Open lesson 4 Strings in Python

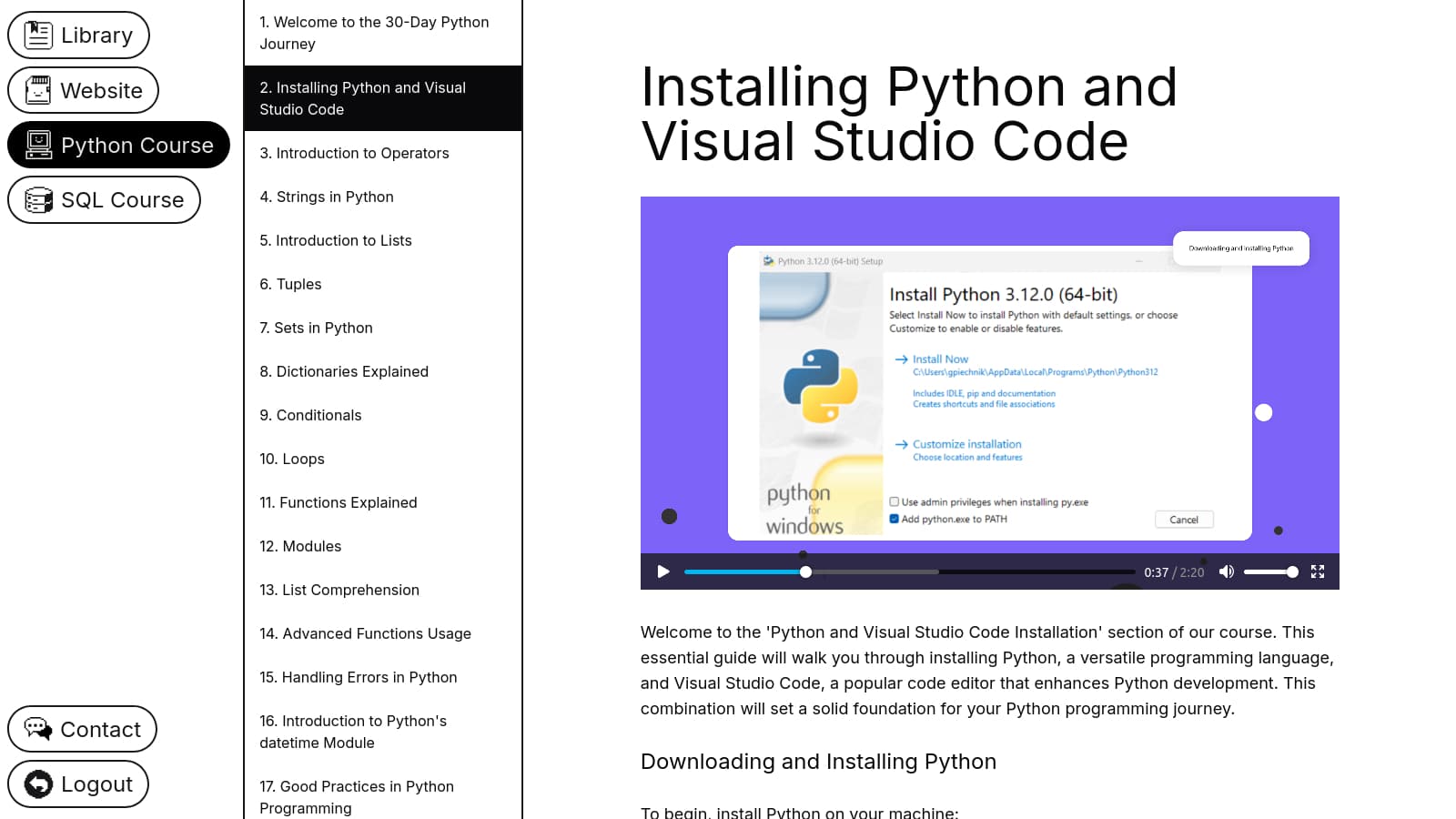[383, 197]
